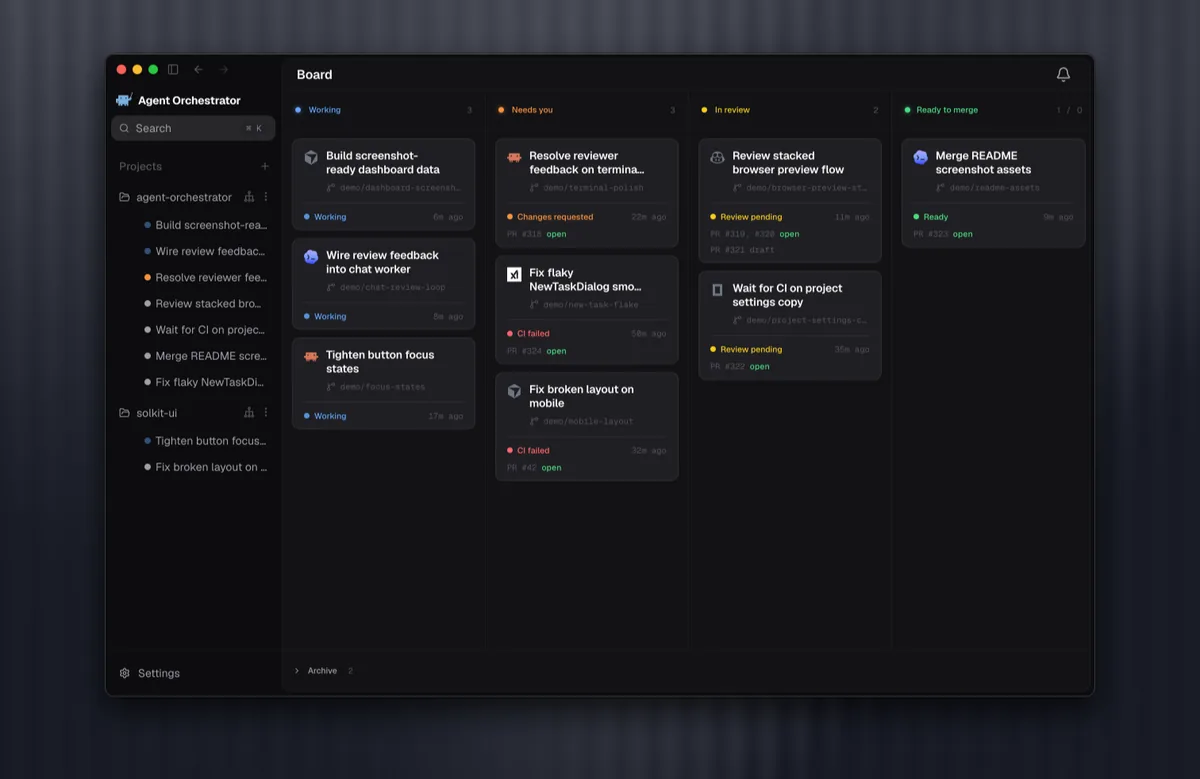Open sidebar task Fix flaky NewTaskDi...
This screenshot has height=779, width=1200.
pyautogui.click(x=205, y=381)
